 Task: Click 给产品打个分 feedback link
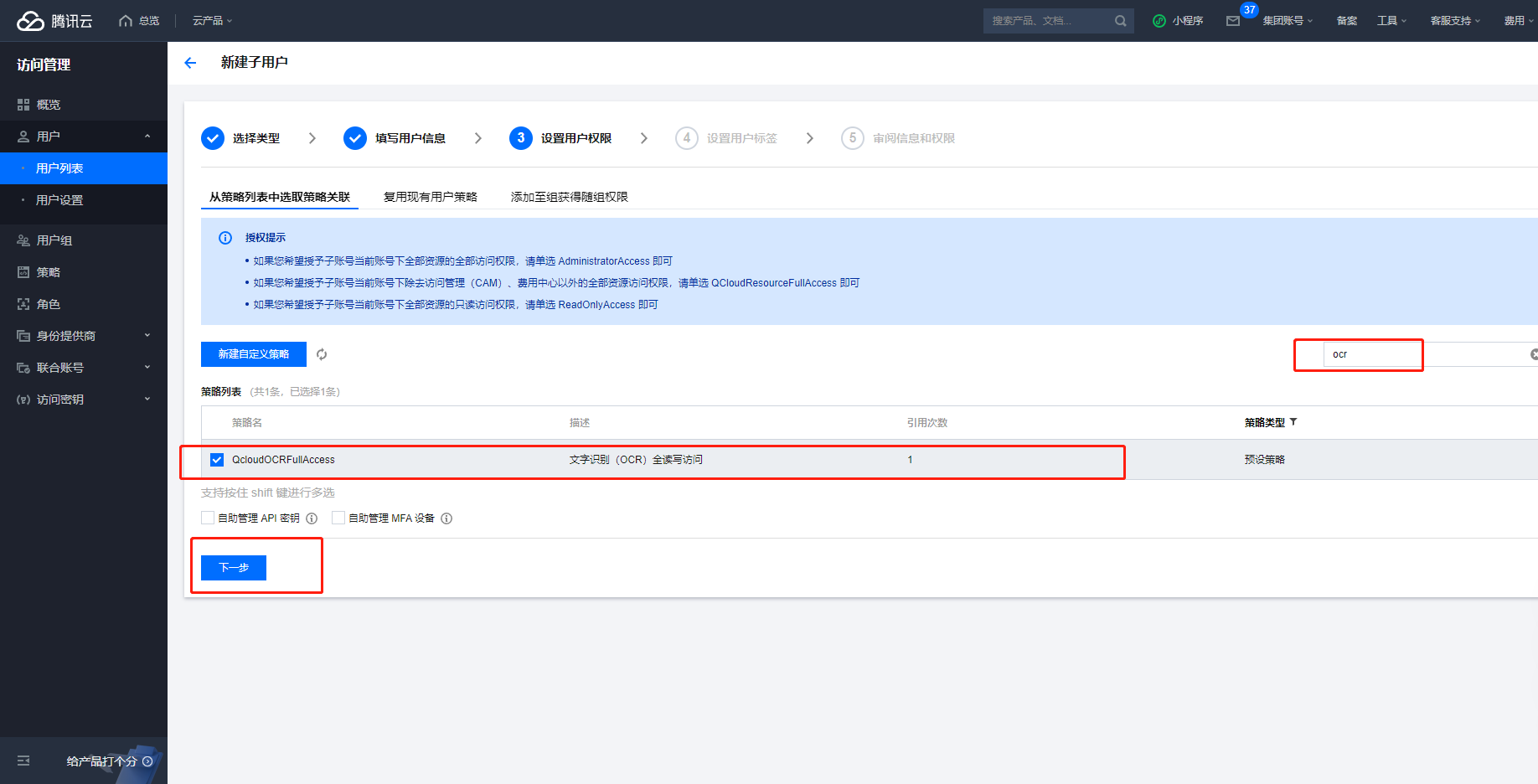[101, 761]
